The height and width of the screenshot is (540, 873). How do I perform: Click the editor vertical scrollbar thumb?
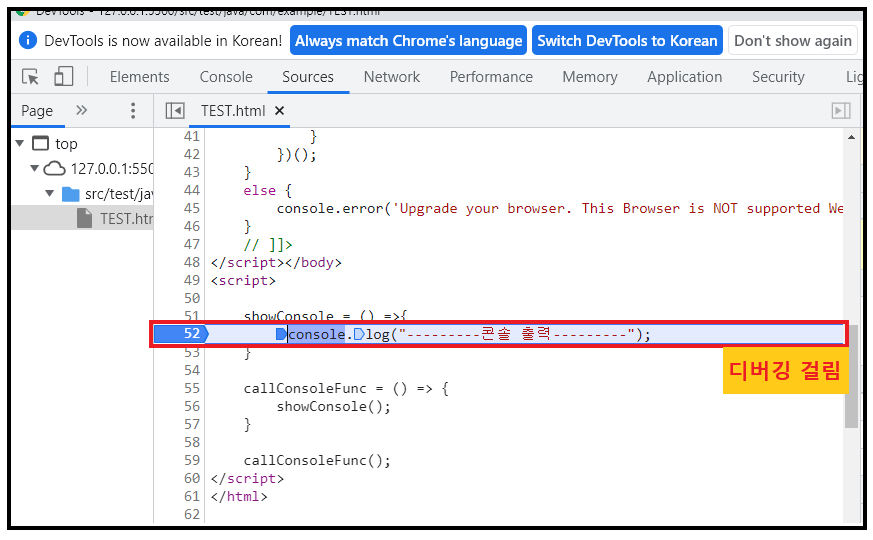851,376
